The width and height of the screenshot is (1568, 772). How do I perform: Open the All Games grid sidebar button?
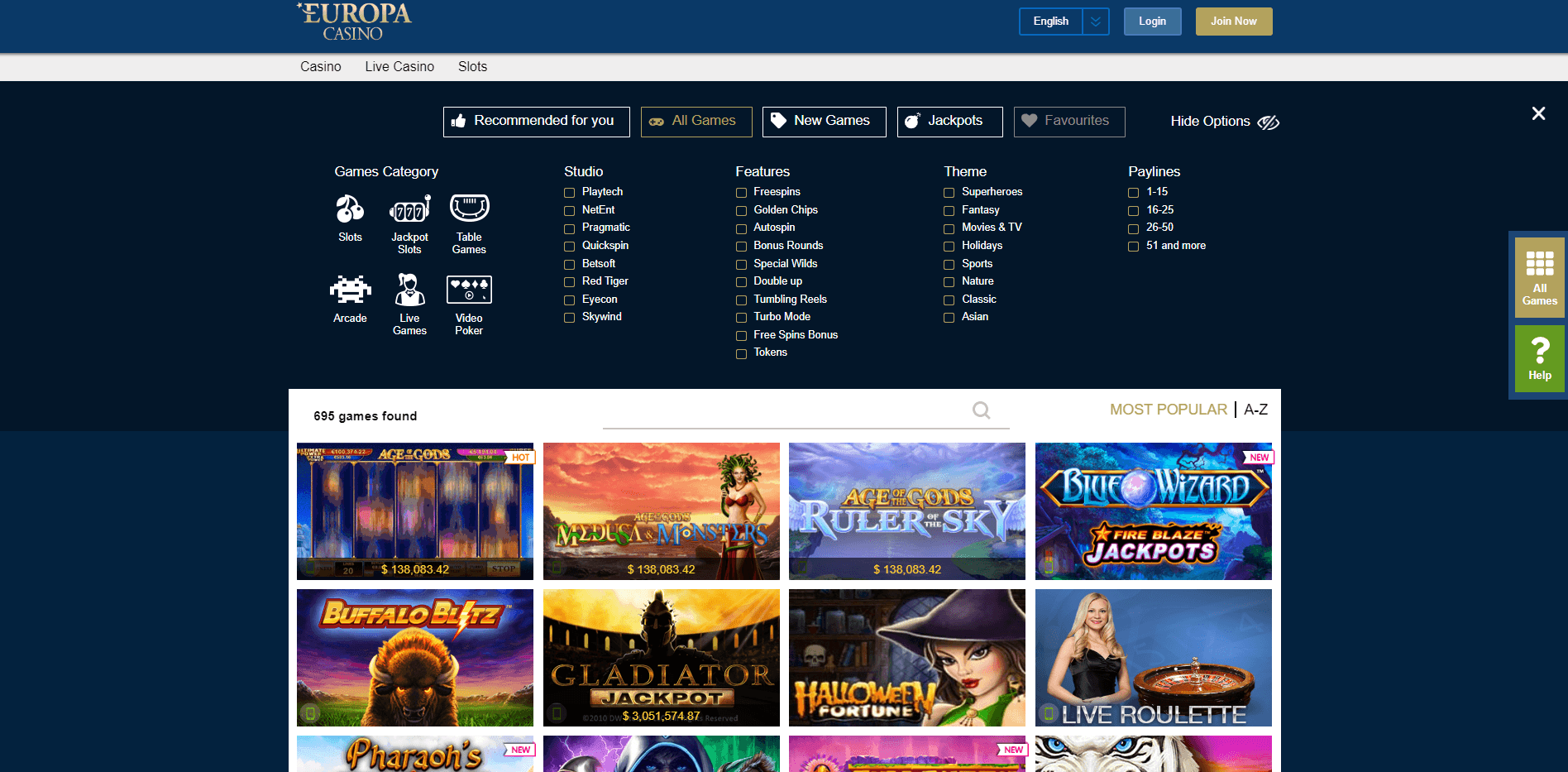pyautogui.click(x=1539, y=277)
